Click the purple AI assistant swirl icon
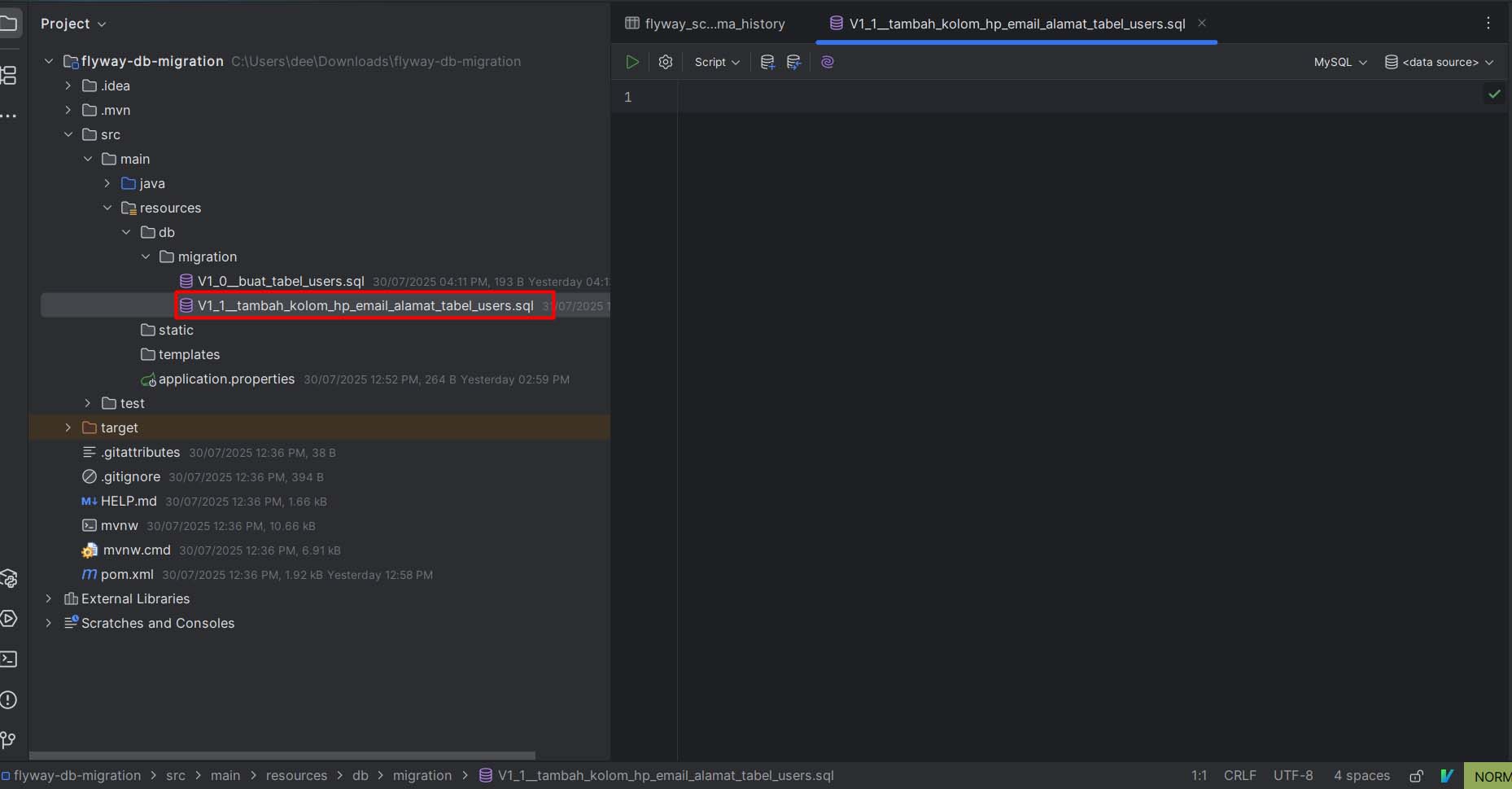The height and width of the screenshot is (789, 1512). pyautogui.click(x=828, y=62)
